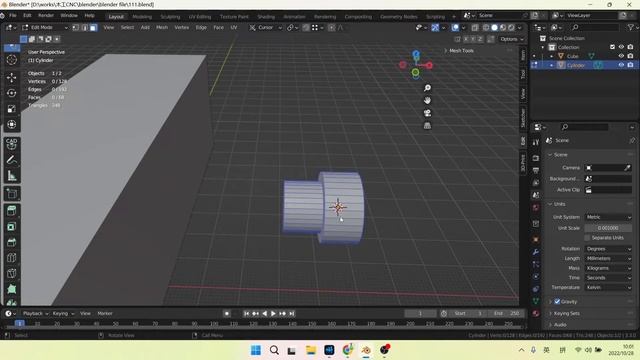
Task: Select the Bevel tool
Action: [11, 242]
